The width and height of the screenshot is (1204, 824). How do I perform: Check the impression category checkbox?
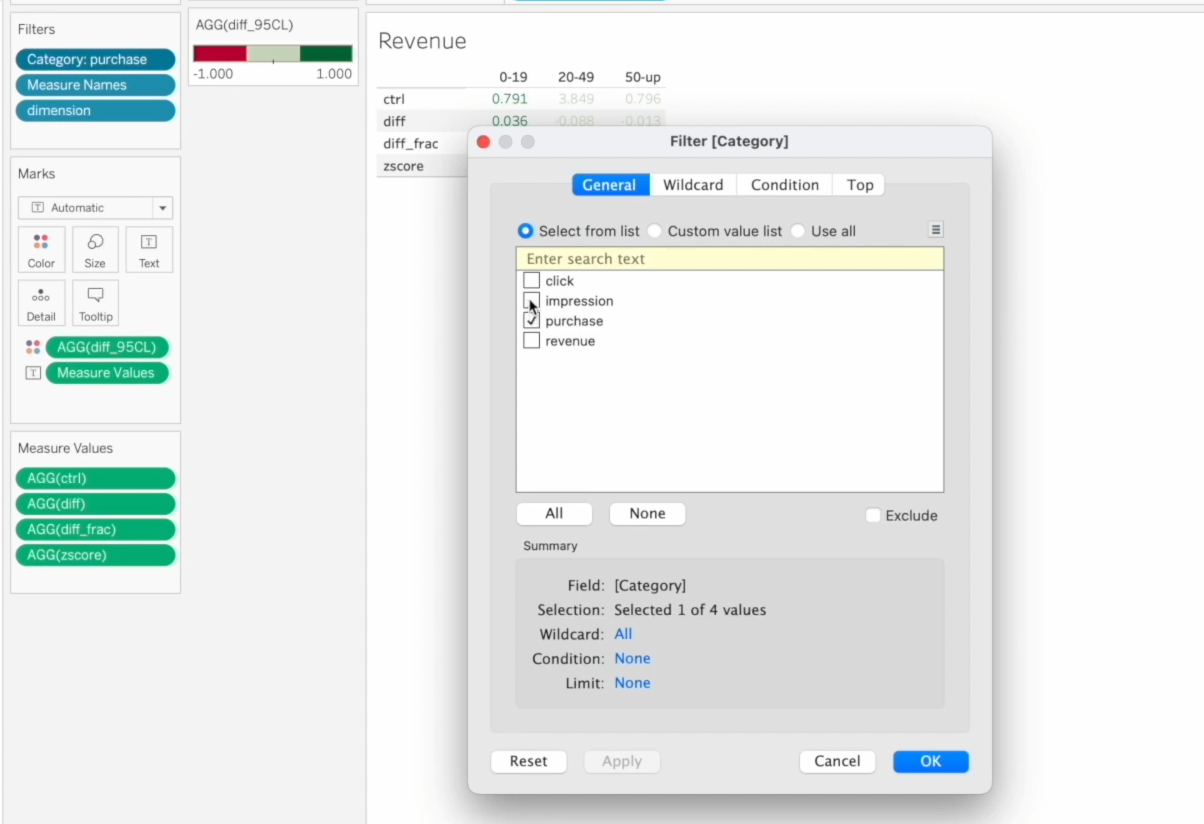[532, 301]
